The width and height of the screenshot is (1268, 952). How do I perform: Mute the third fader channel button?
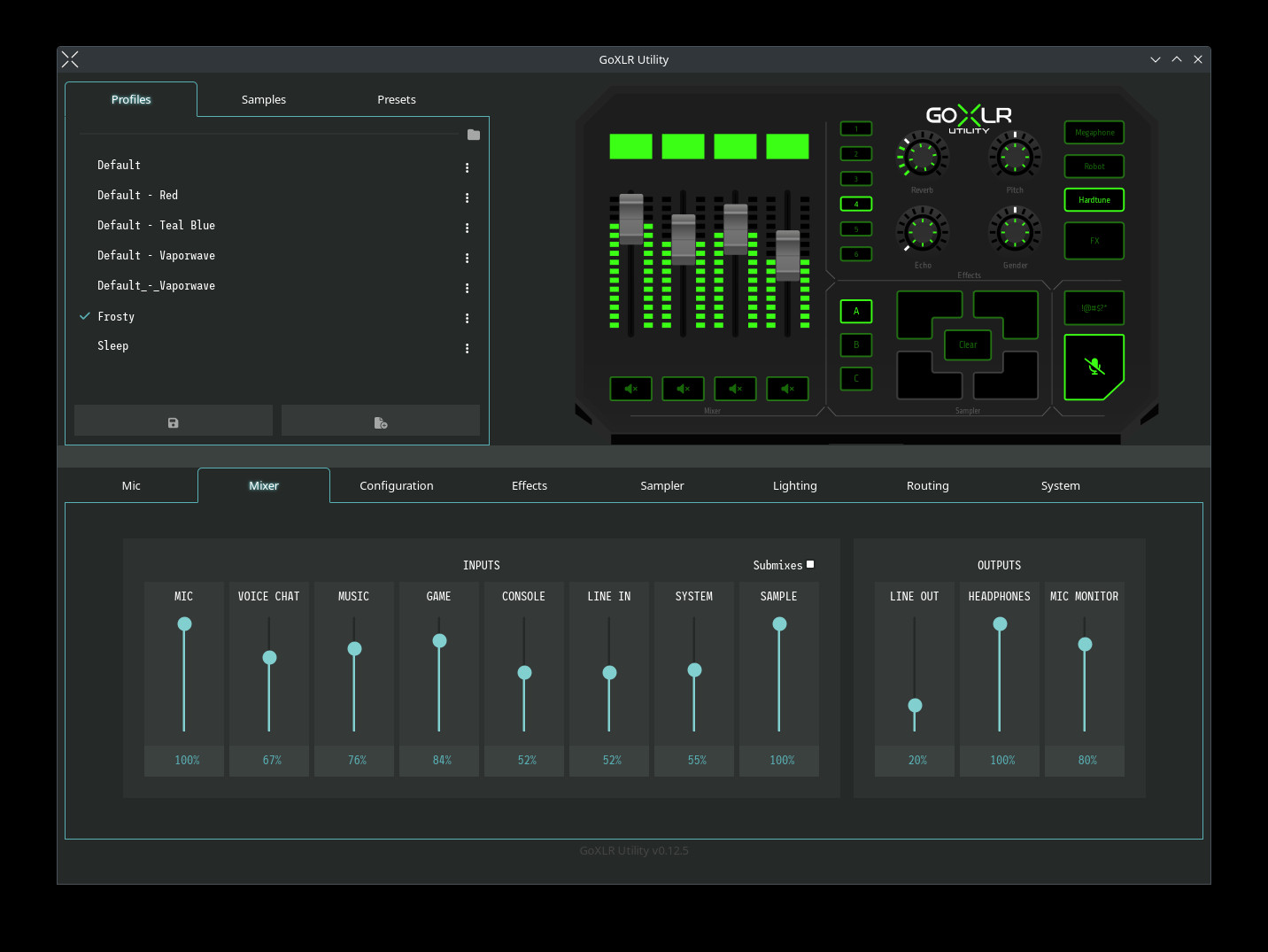click(735, 389)
